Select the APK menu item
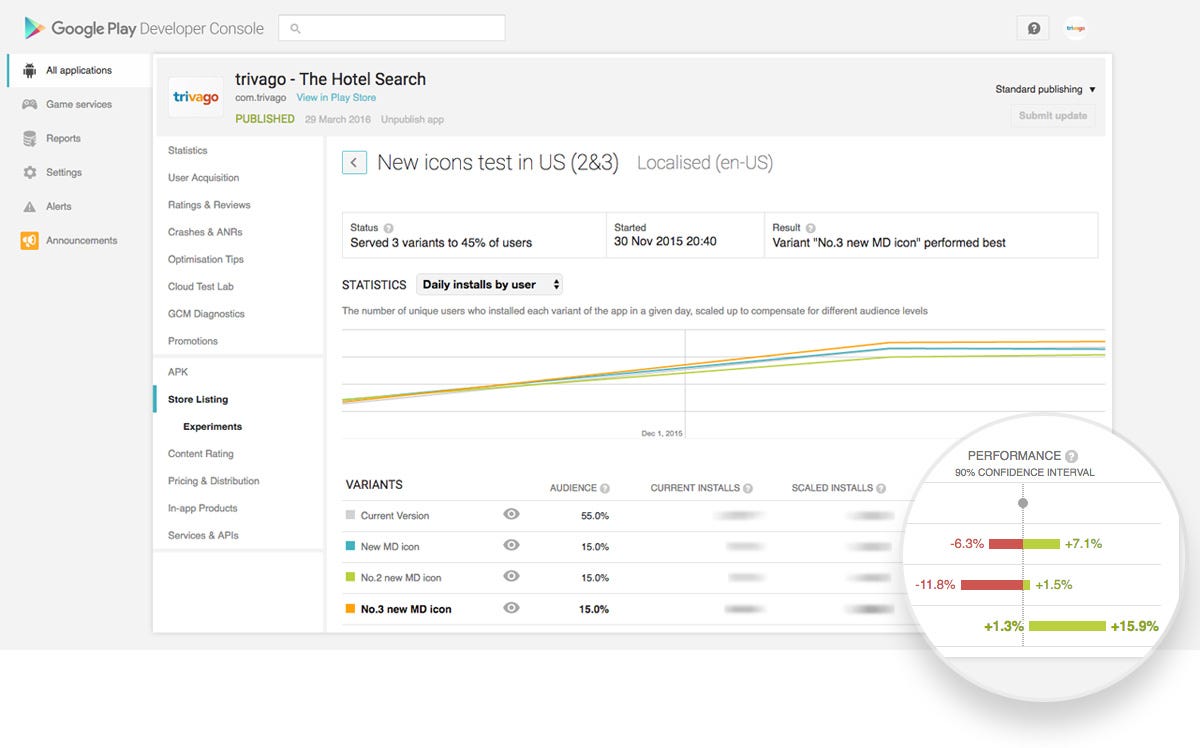This screenshot has height=748, width=1200. coord(178,372)
